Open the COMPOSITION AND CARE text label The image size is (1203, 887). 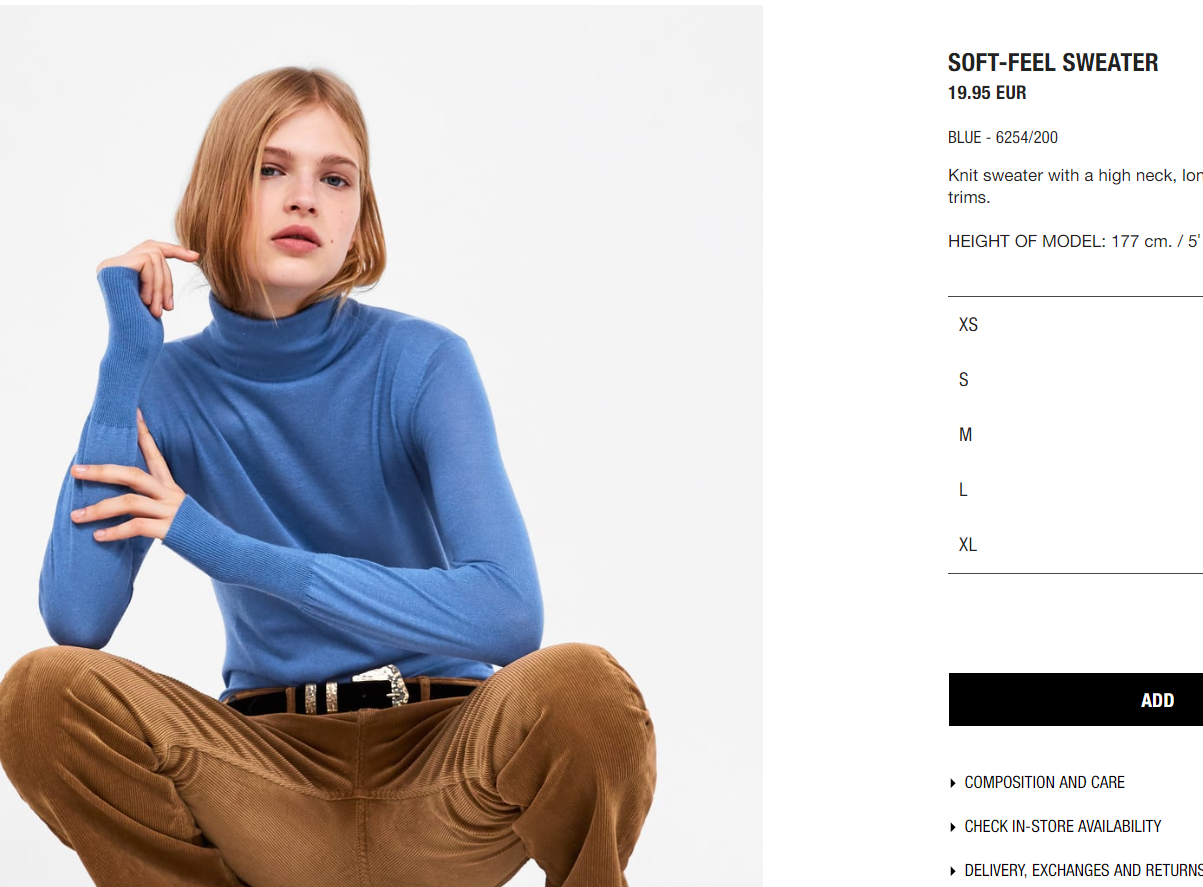click(x=1044, y=783)
